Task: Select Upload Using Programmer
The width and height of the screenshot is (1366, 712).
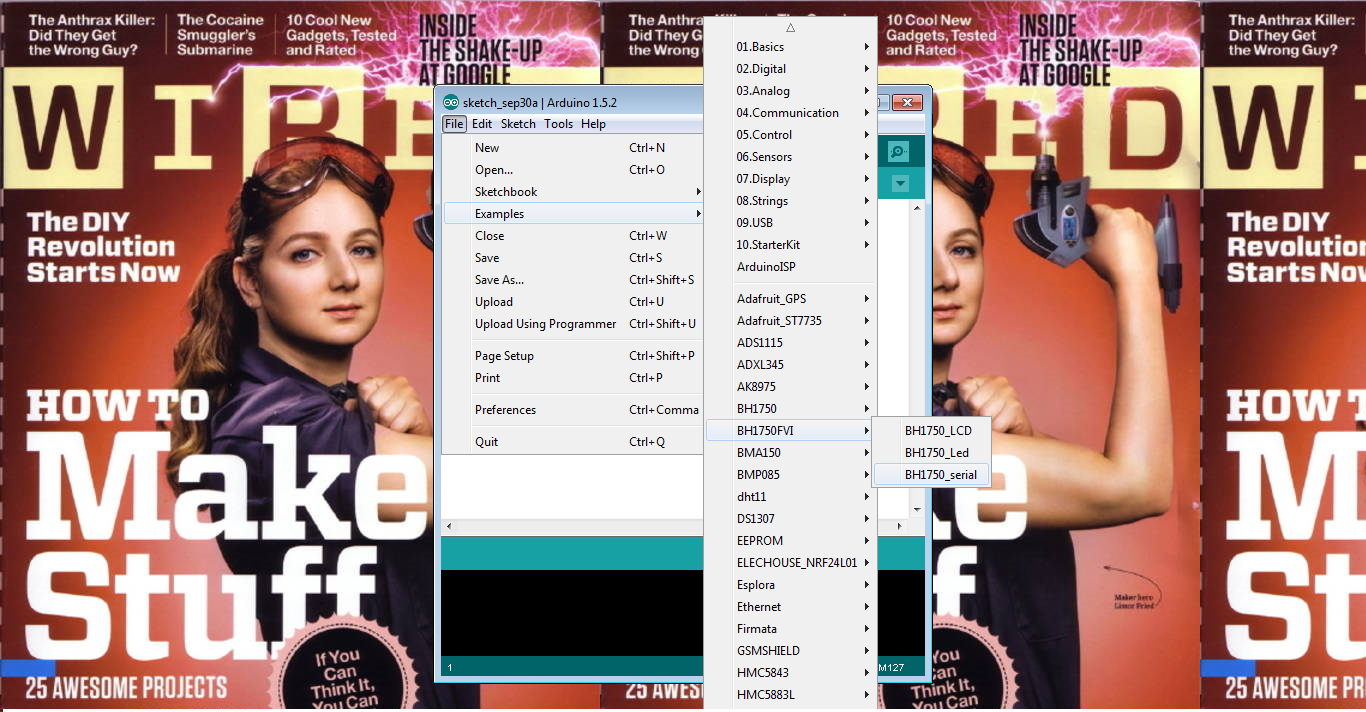Action: pyautogui.click(x=573, y=324)
